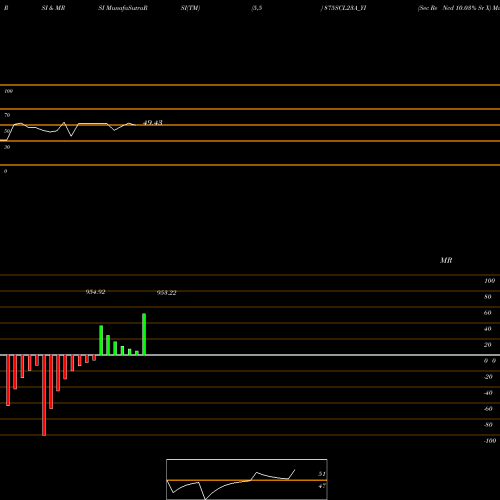The image size is (500, 500).
Task: Click the 'SI & MR' header text
Action: pos(53,8)
